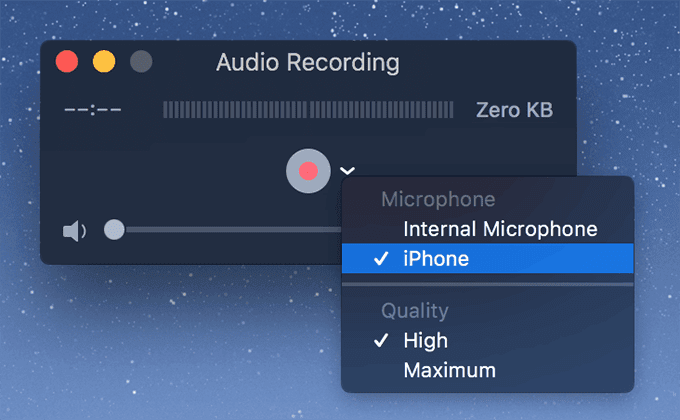This screenshot has width=680, height=420.
Task: Click the audio level meter bar
Action: tap(308, 110)
